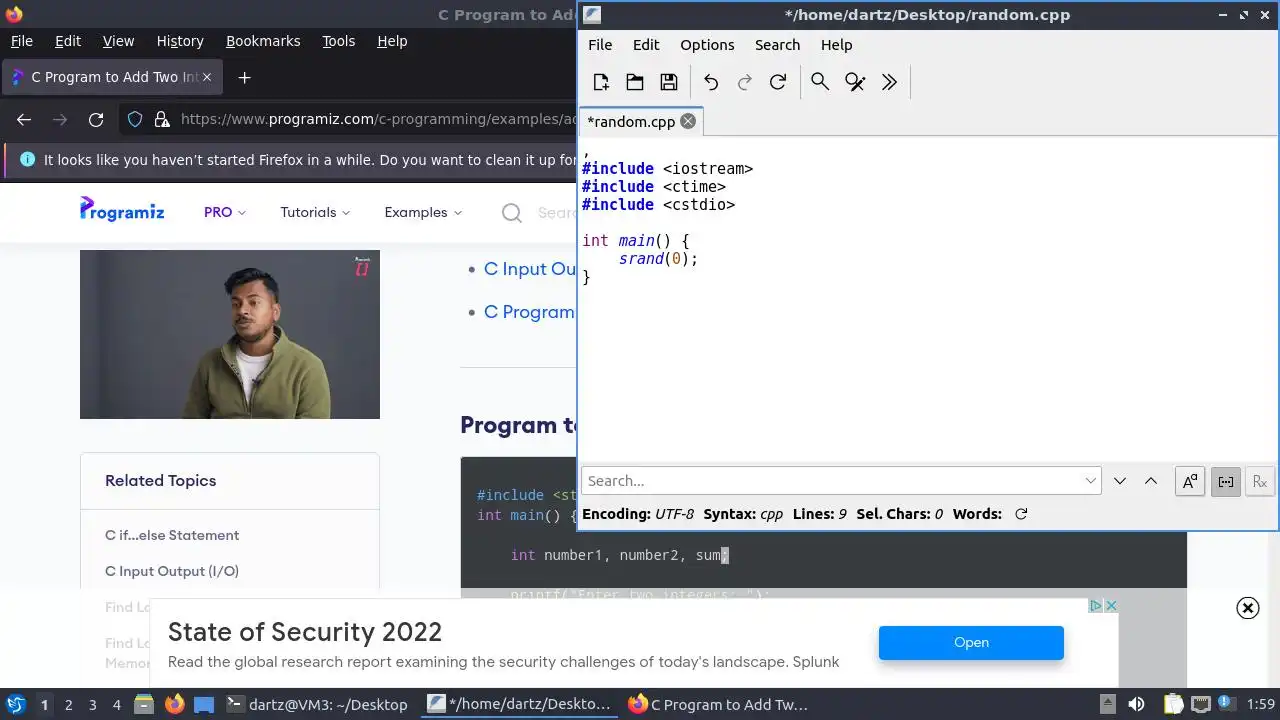Open the editor's Search menu
This screenshot has width=1280, height=720.
(x=777, y=45)
